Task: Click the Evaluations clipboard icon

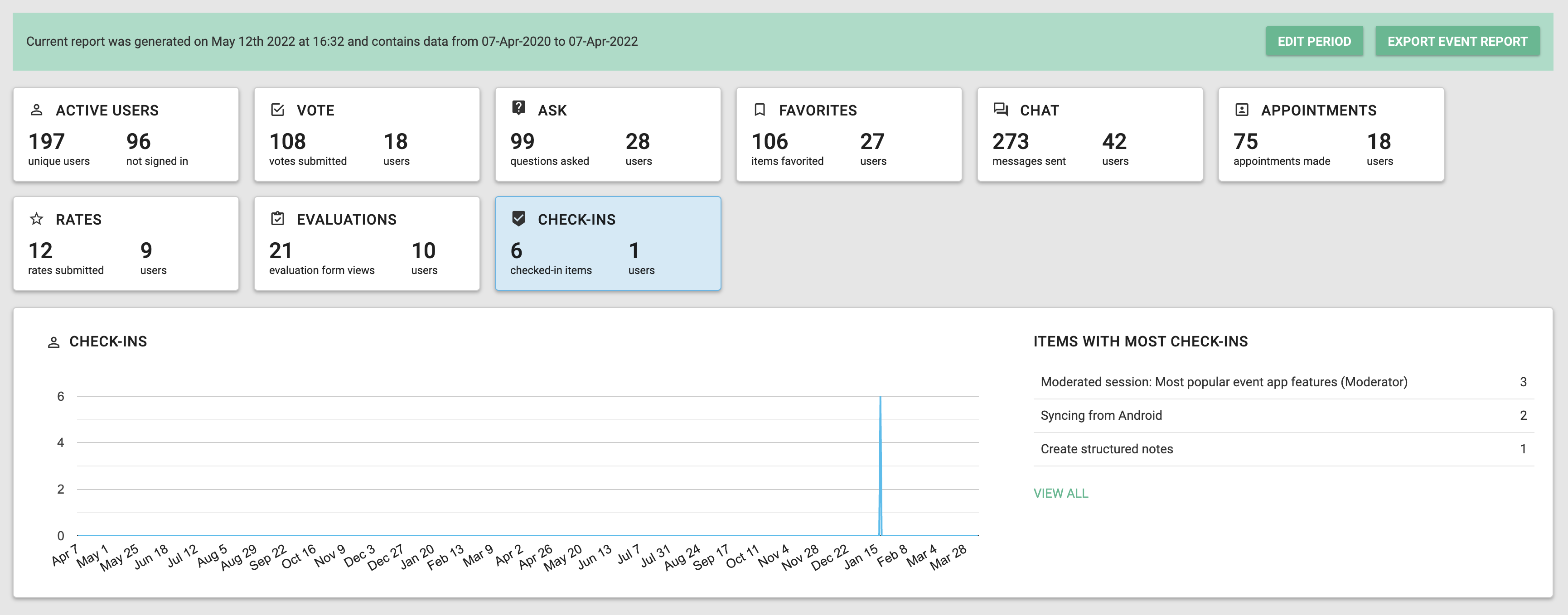Action: point(277,218)
